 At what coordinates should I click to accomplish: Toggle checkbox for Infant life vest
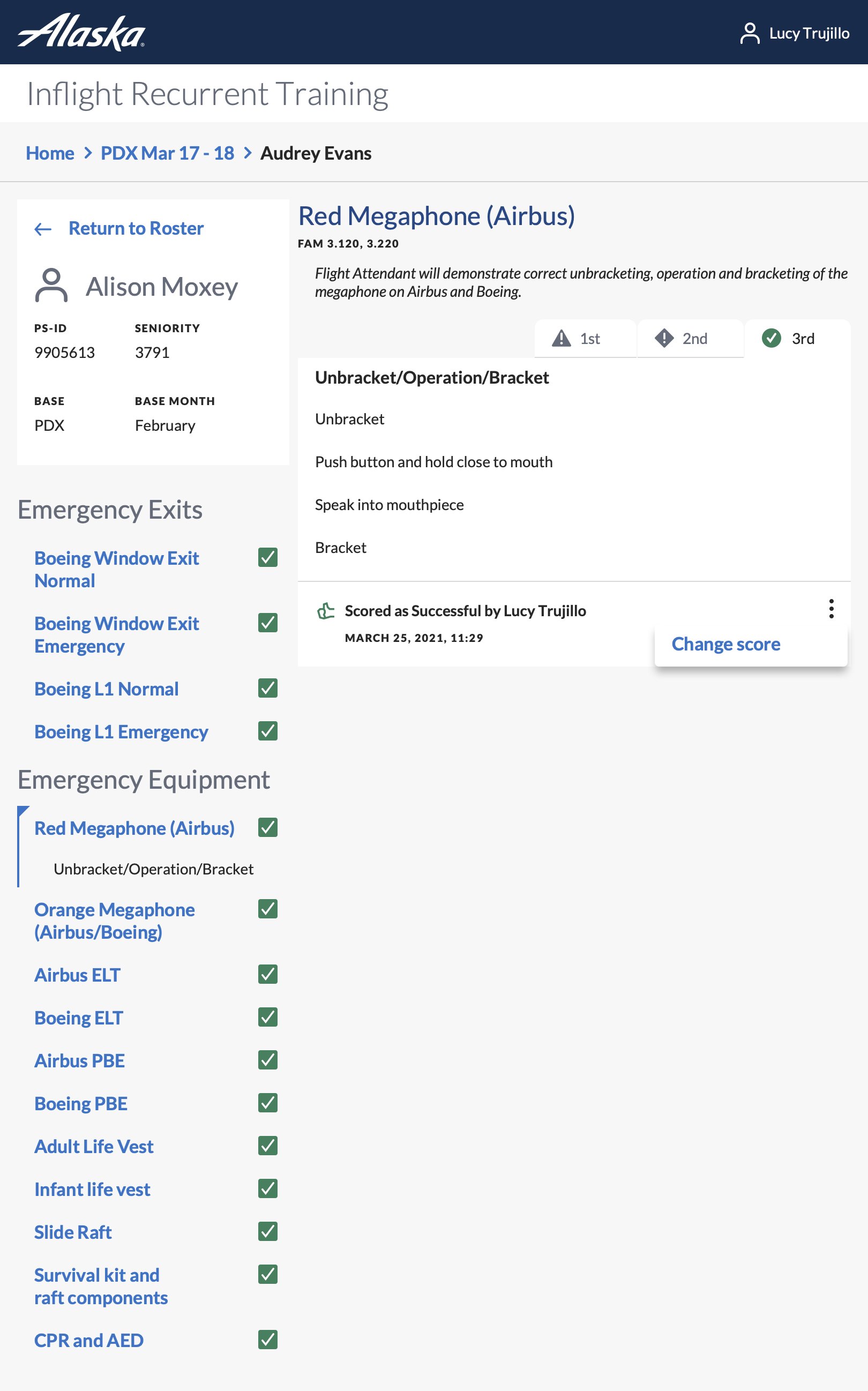[x=268, y=1189]
